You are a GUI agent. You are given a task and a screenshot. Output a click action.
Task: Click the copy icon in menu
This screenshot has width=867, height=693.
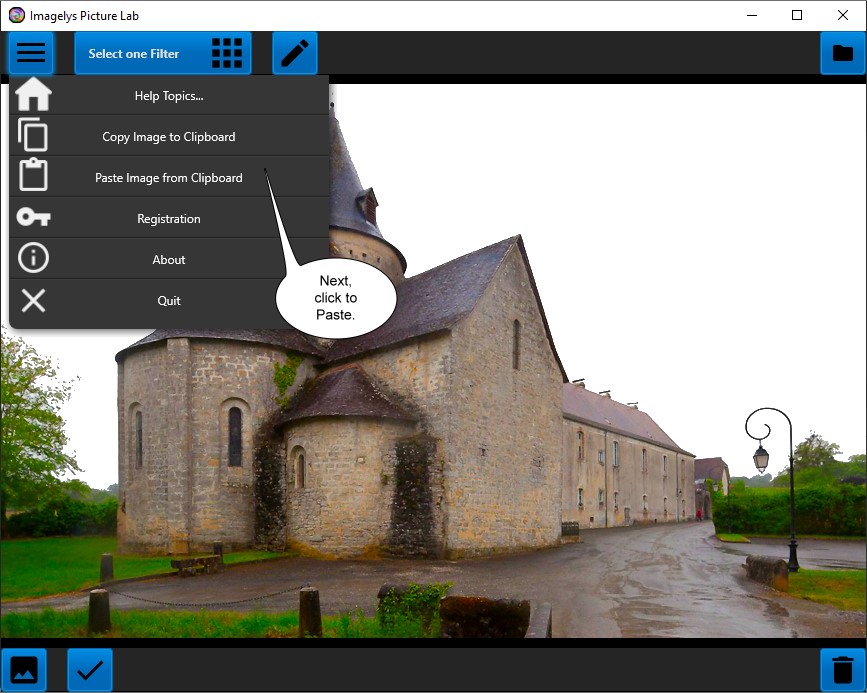[33, 134]
